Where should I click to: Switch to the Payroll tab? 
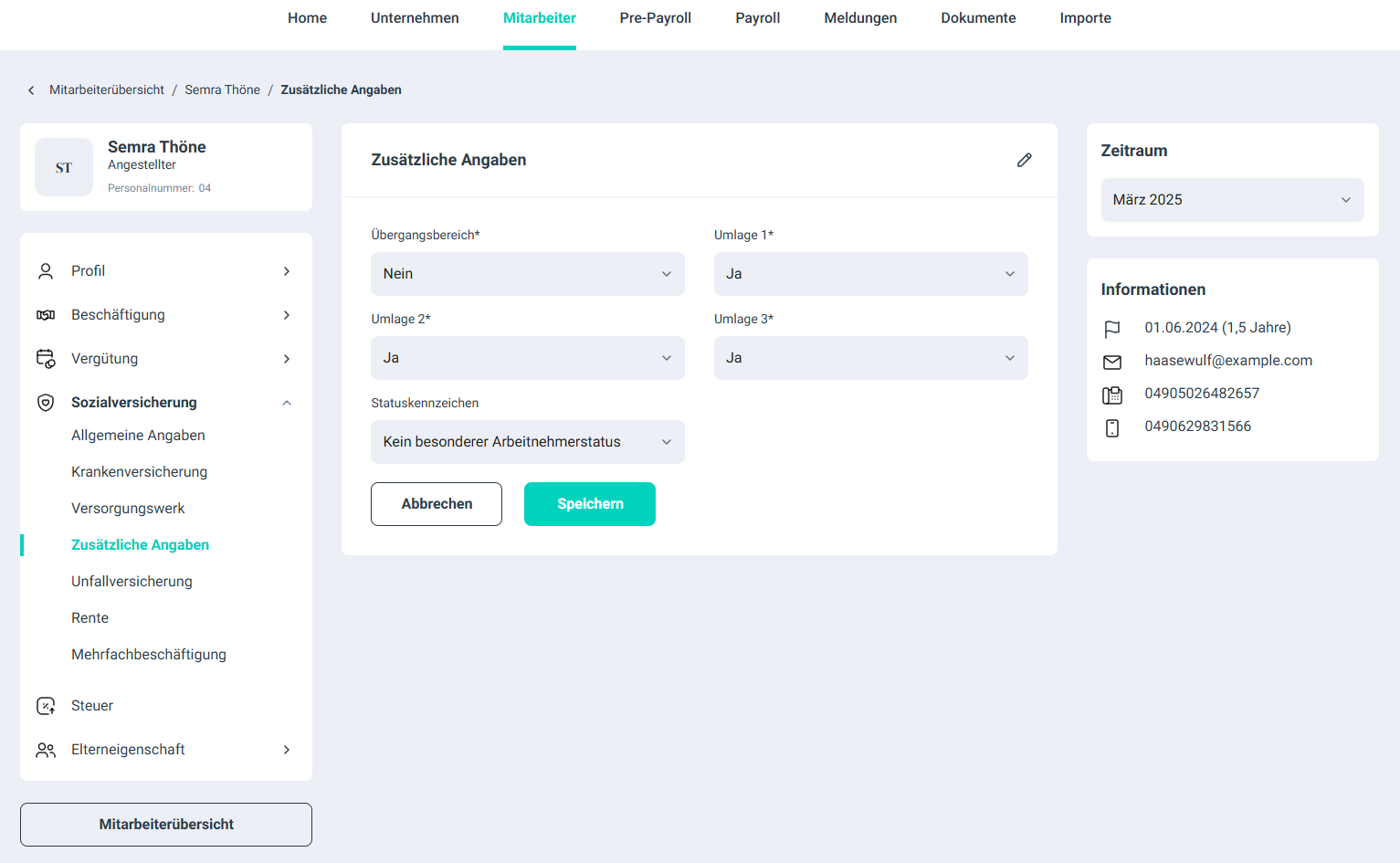(757, 18)
